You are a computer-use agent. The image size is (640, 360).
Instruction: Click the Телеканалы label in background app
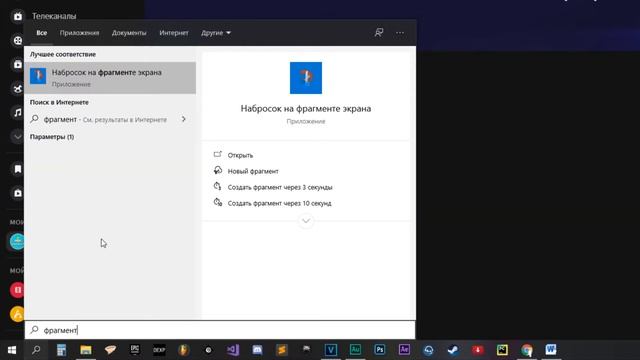pyautogui.click(x=54, y=16)
